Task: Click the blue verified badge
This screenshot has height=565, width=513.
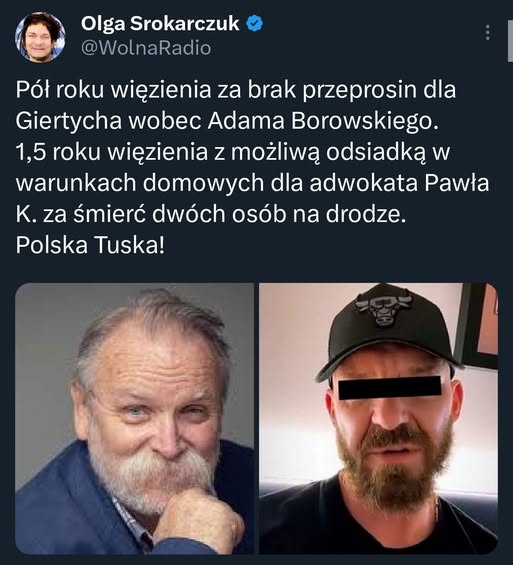Action: click(254, 24)
